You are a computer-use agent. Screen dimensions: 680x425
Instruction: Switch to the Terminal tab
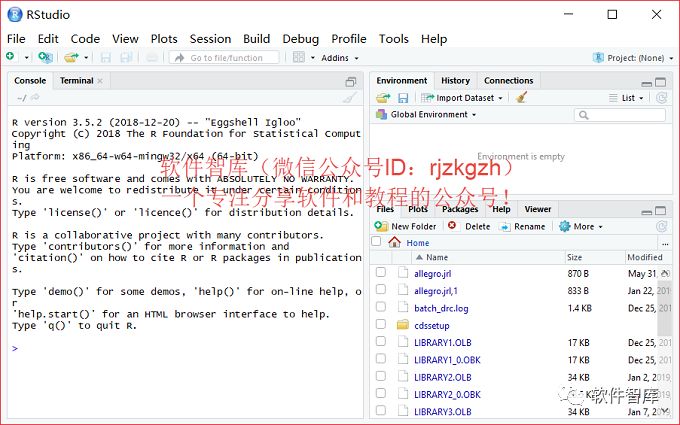[76, 81]
